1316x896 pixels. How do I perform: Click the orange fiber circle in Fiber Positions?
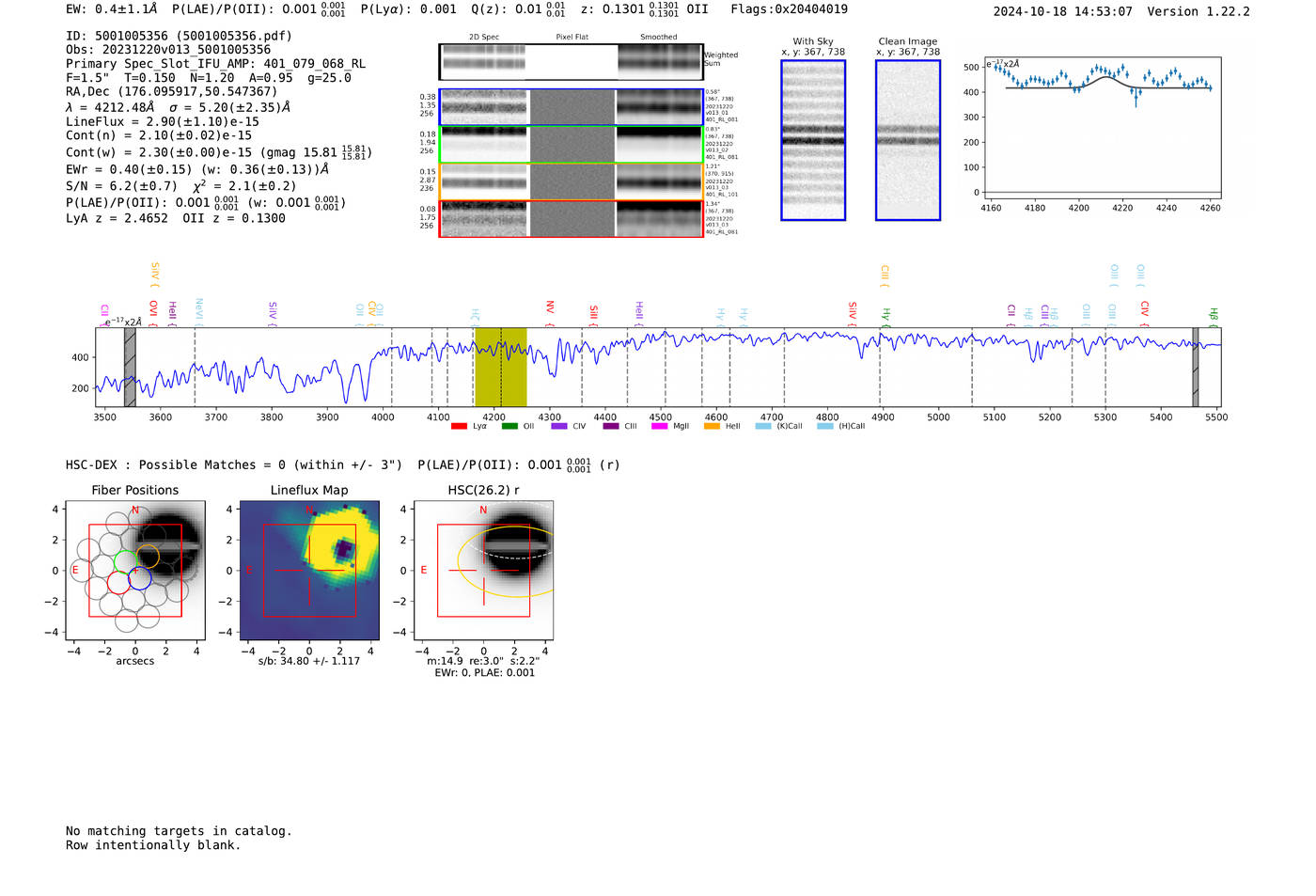click(x=148, y=556)
